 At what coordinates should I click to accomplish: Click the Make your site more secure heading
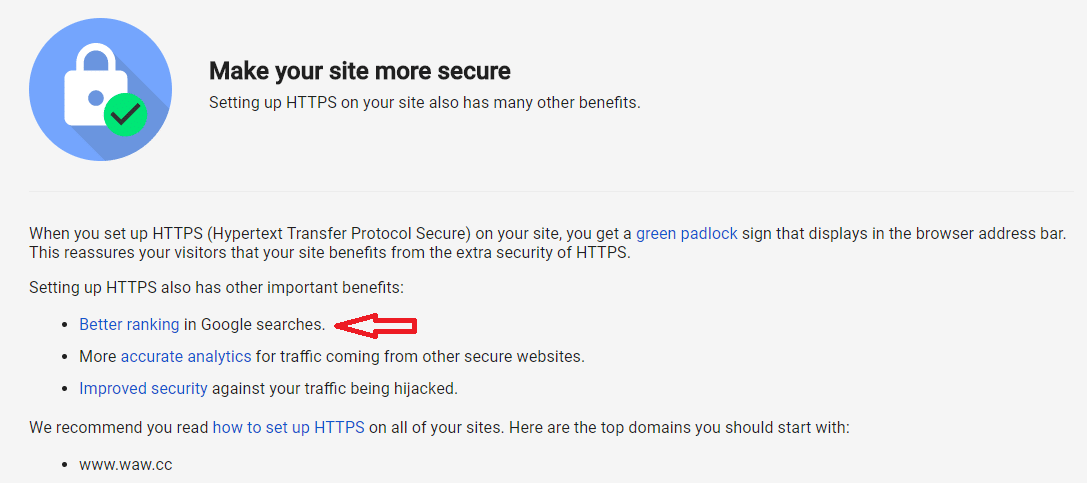pyautogui.click(x=360, y=70)
